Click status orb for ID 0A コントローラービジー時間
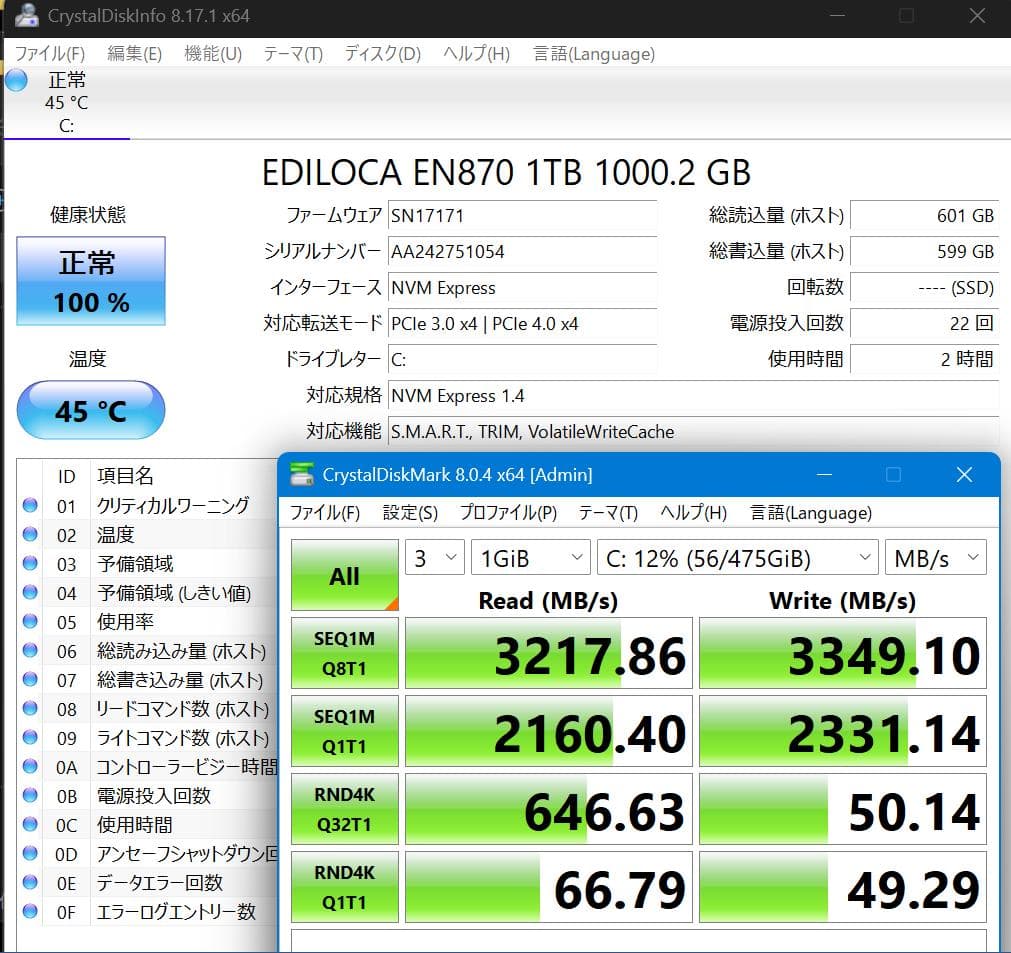 pos(30,766)
